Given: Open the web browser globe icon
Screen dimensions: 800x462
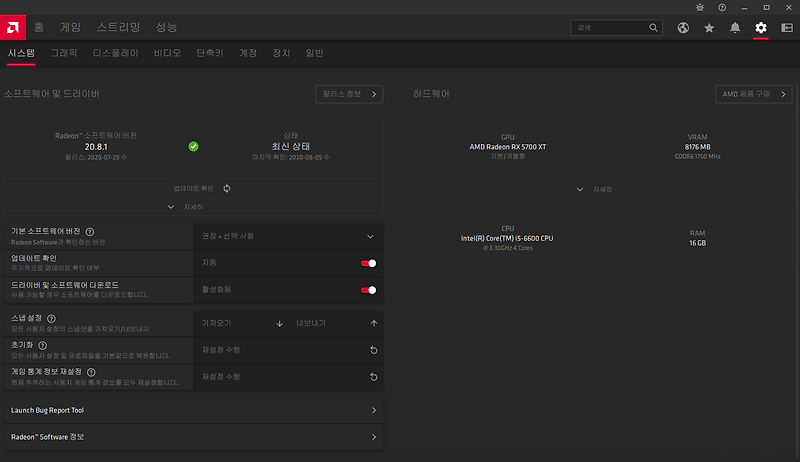Looking at the screenshot, I should click(683, 28).
